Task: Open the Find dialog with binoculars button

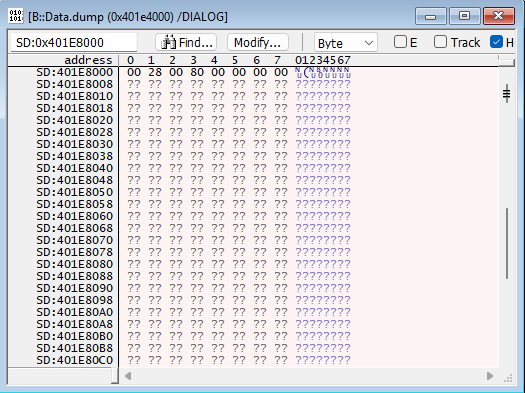Action: click(186, 43)
